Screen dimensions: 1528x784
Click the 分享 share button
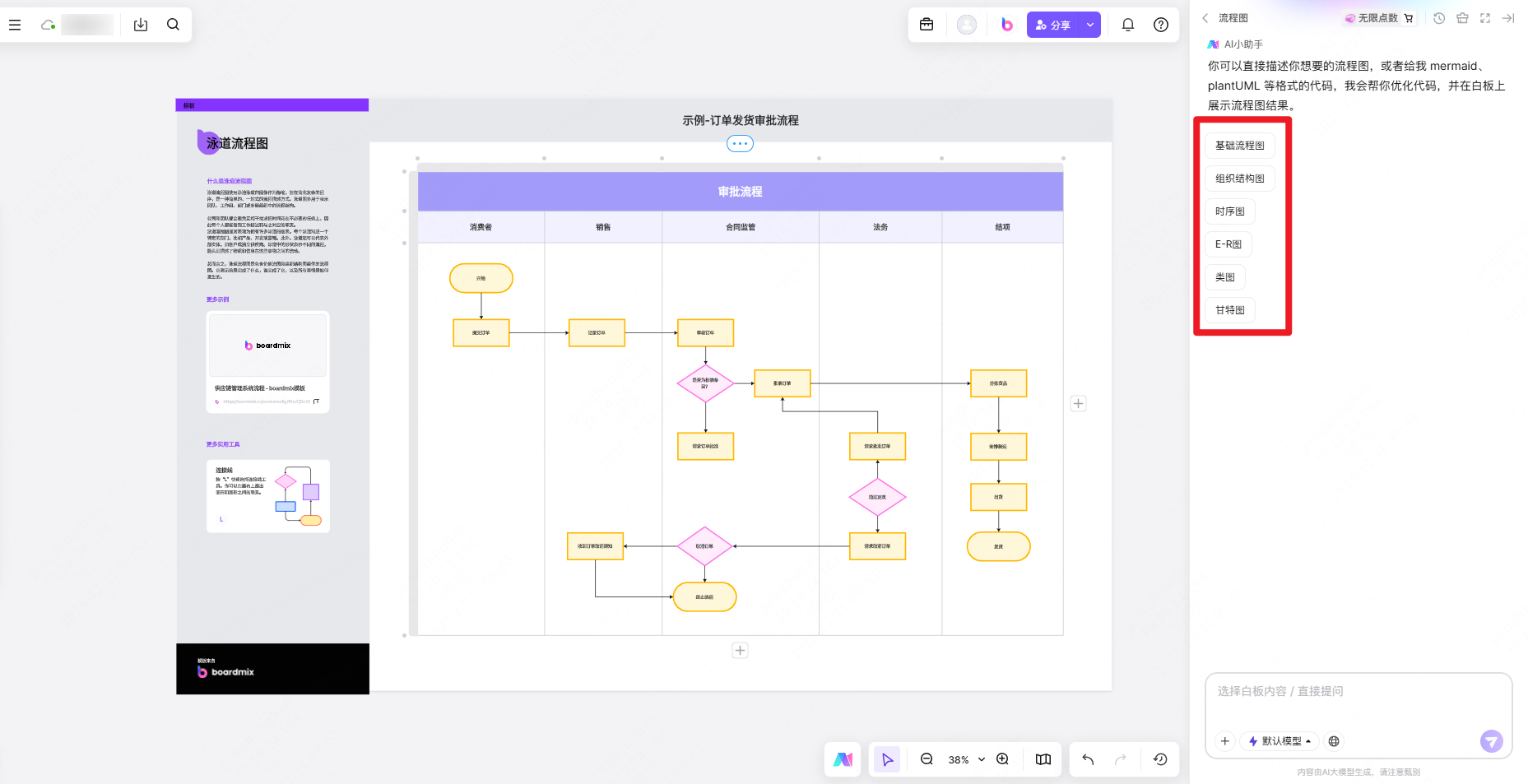coord(1053,25)
